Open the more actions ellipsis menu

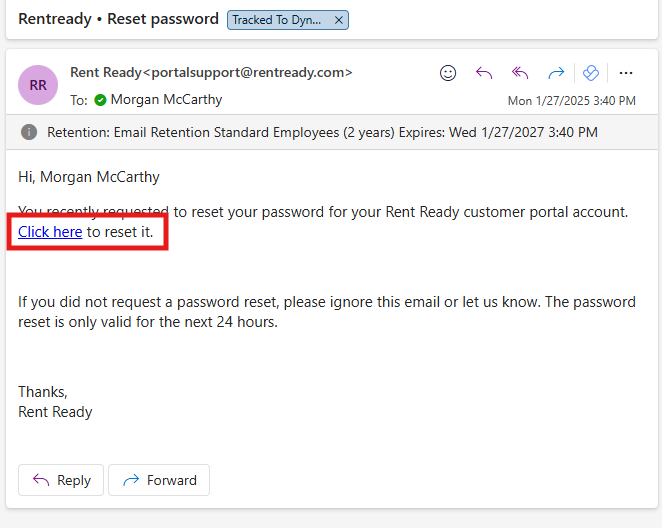[x=626, y=73]
